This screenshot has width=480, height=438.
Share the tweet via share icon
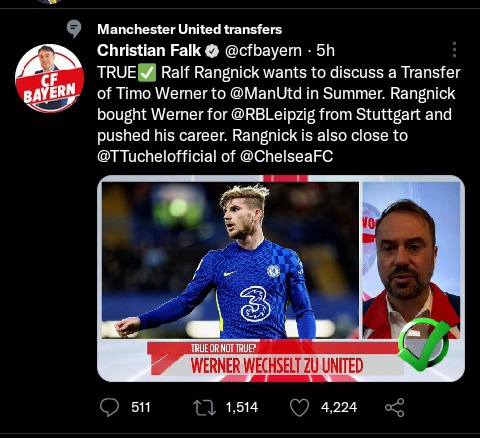395,407
